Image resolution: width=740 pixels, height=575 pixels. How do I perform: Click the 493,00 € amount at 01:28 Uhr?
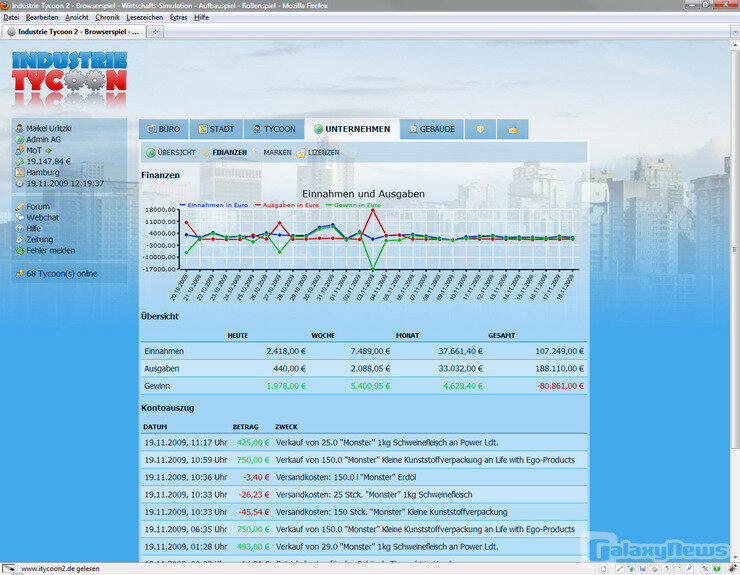point(253,547)
